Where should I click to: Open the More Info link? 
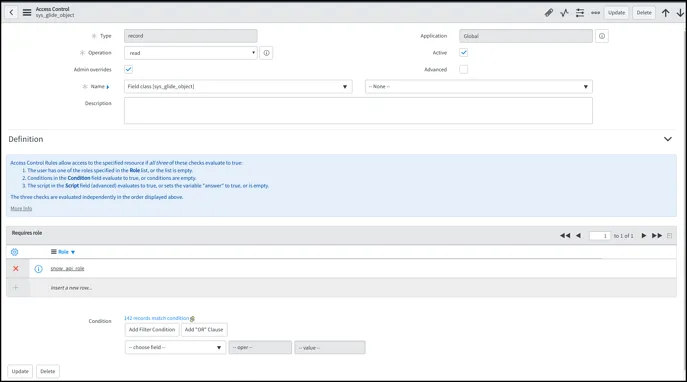coord(21,209)
